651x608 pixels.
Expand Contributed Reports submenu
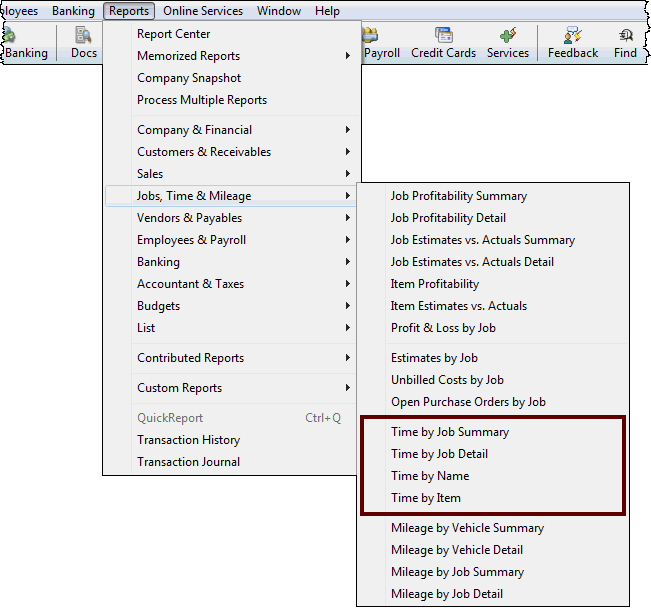point(231,358)
